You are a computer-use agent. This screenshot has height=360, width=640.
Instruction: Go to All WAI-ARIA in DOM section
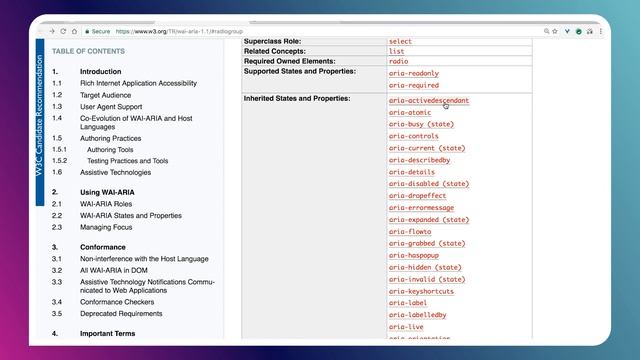(113, 271)
